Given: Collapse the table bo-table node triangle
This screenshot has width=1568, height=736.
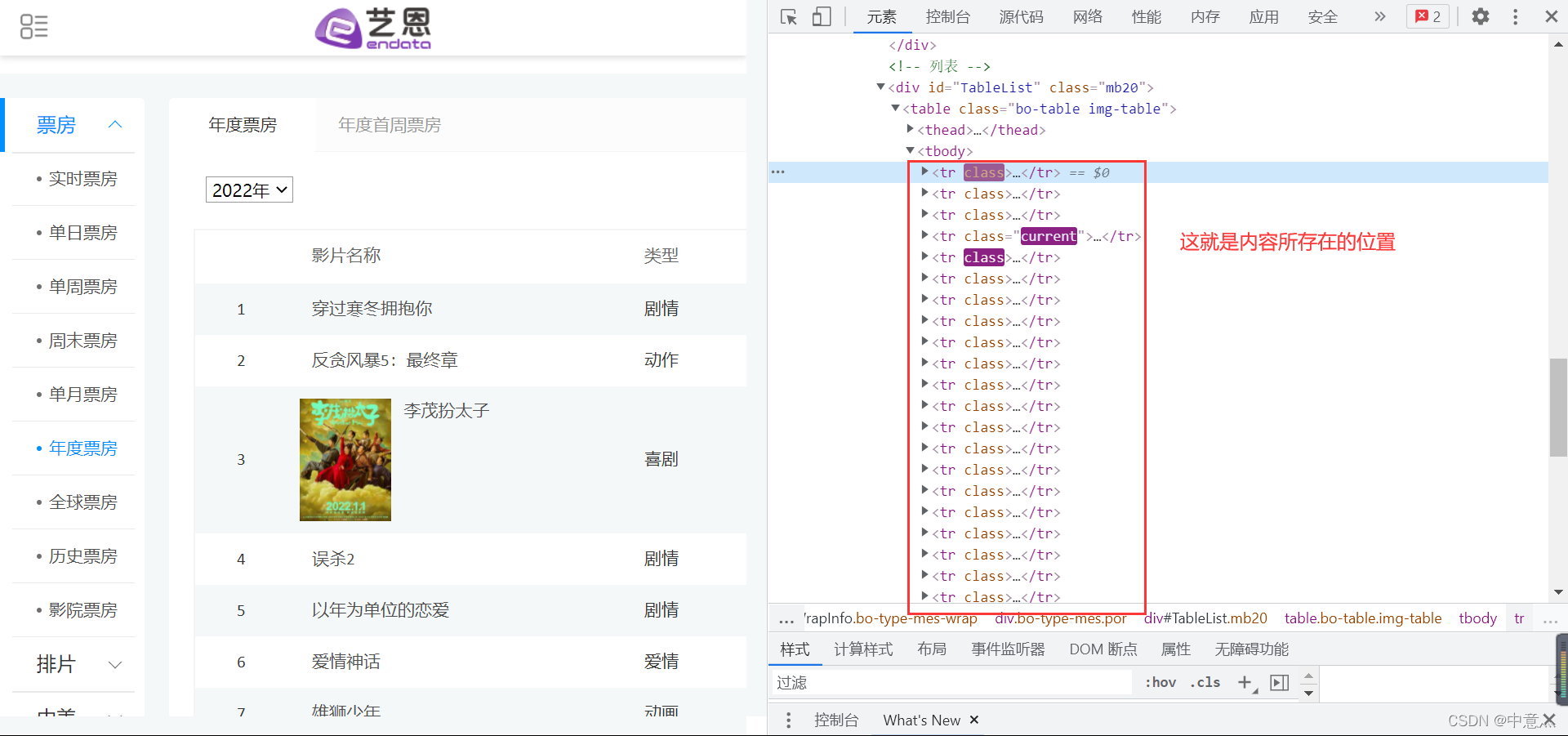Looking at the screenshot, I should [895, 108].
